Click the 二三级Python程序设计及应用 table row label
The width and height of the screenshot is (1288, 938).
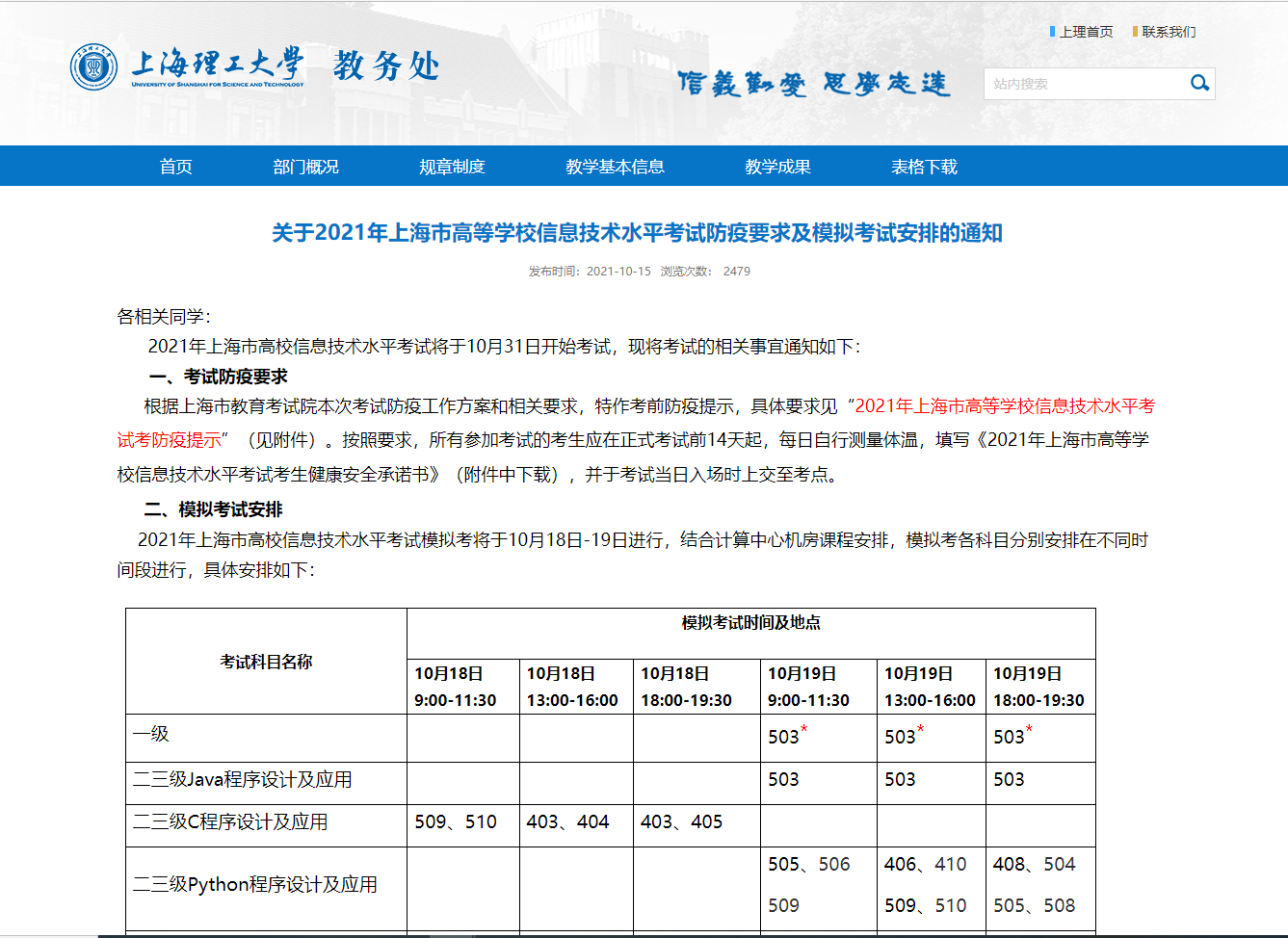[x=255, y=885]
